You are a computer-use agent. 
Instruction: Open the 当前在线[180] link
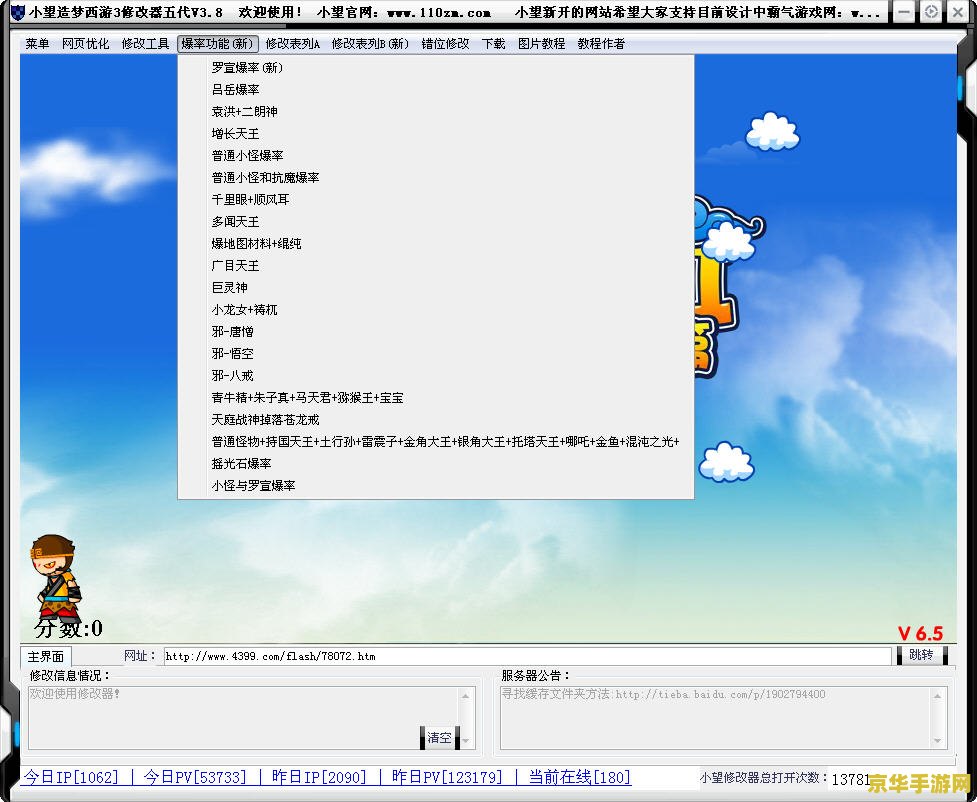point(579,777)
